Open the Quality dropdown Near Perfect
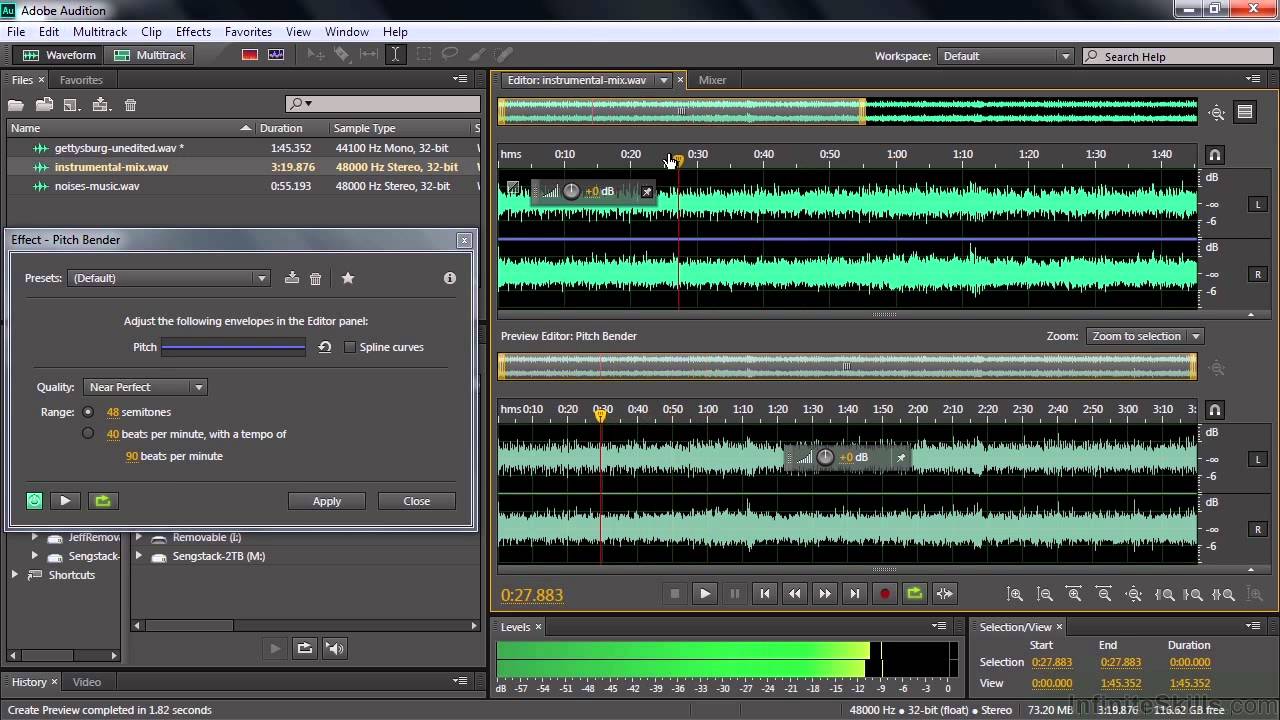This screenshot has width=1280, height=720. point(145,387)
